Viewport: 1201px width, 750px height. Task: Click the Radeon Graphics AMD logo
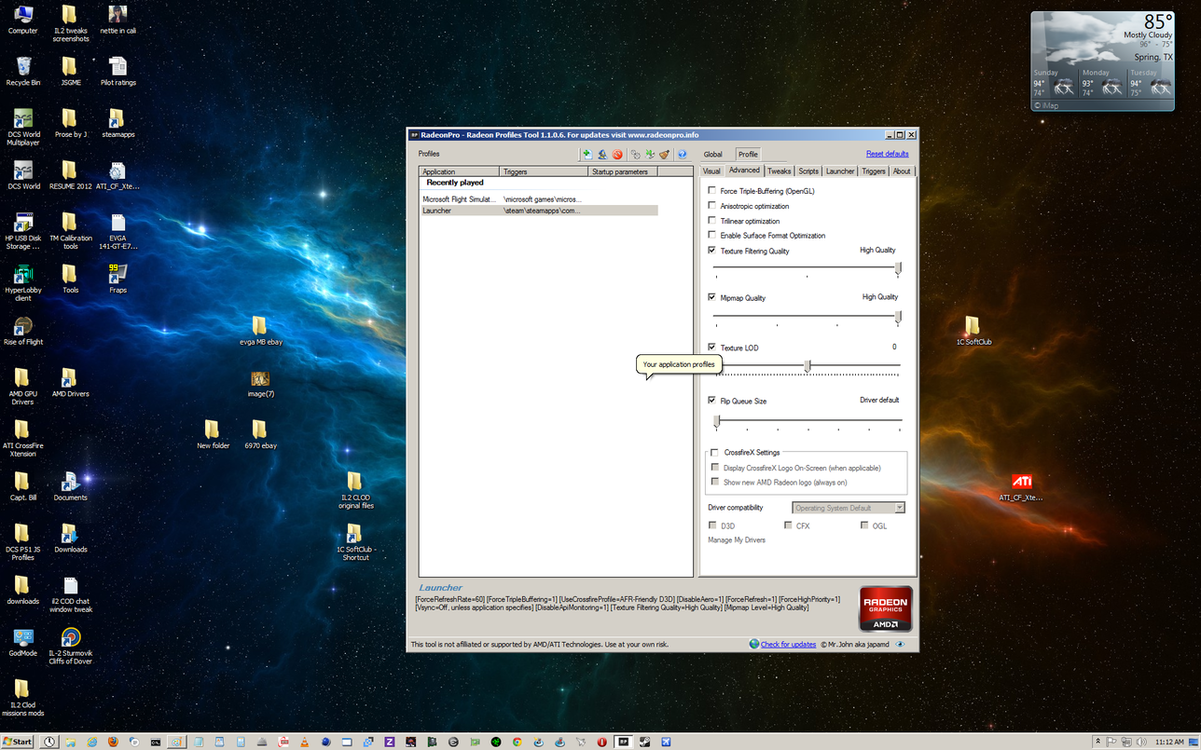click(885, 609)
